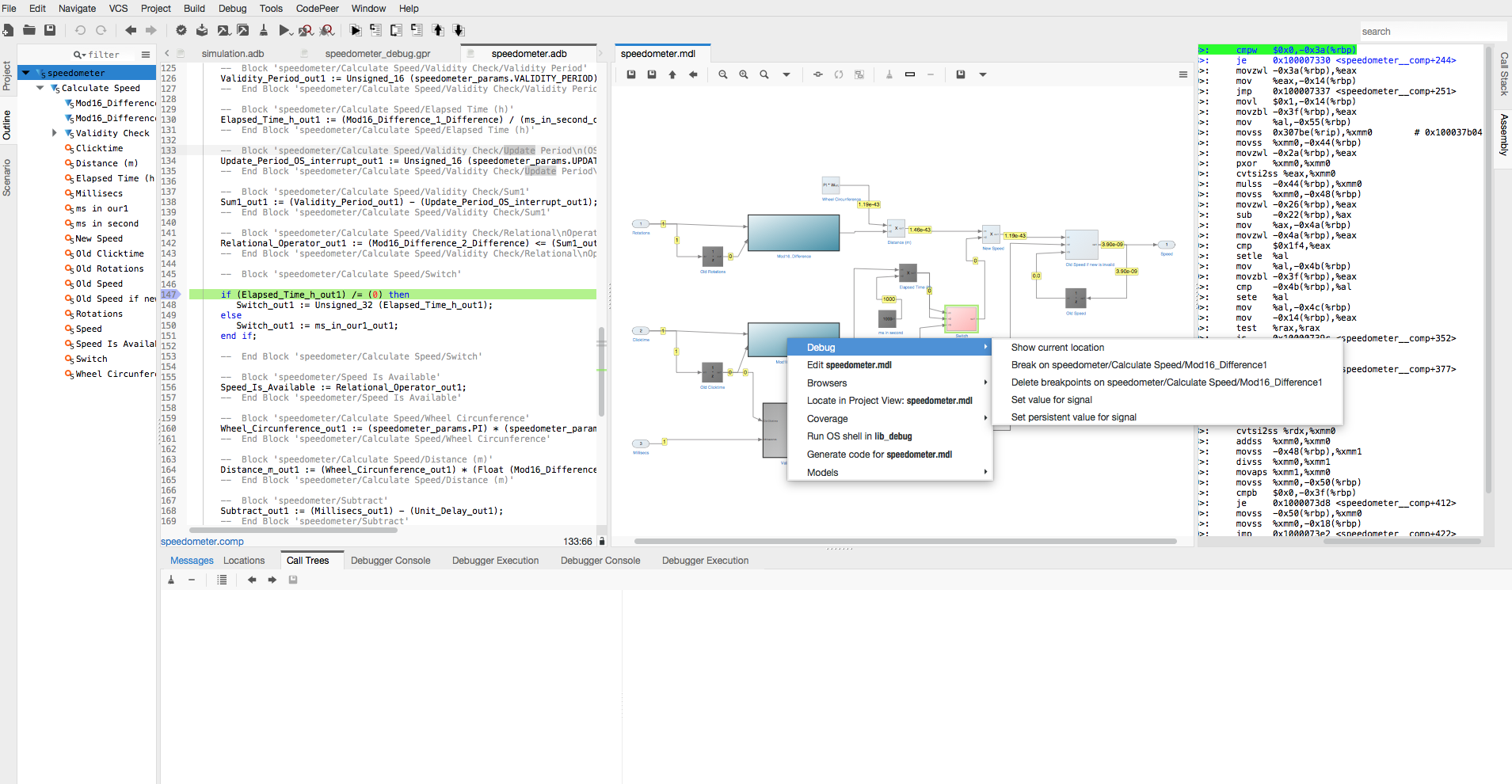The image size is (1512, 784).
Task: Open the Build menu
Action: 194,9
